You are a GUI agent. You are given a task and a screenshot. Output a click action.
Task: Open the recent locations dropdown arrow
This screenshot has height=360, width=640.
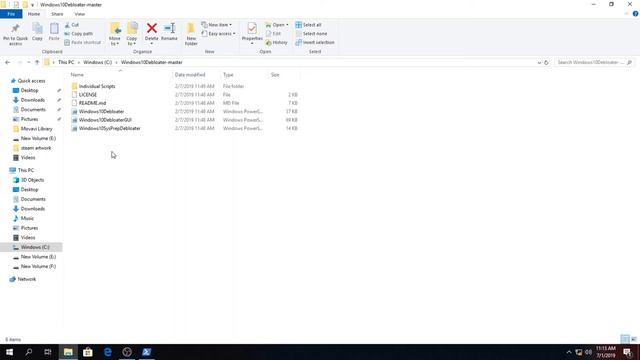pos(29,62)
